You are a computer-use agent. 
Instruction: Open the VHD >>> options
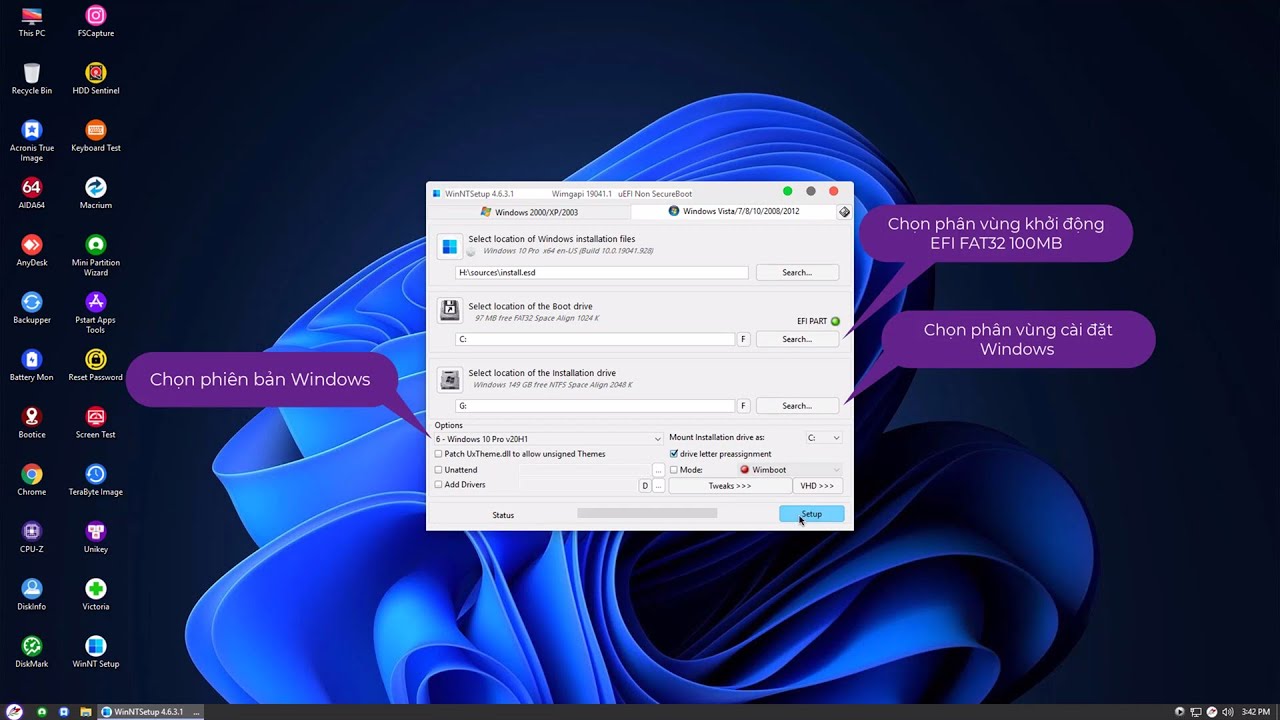(x=817, y=486)
